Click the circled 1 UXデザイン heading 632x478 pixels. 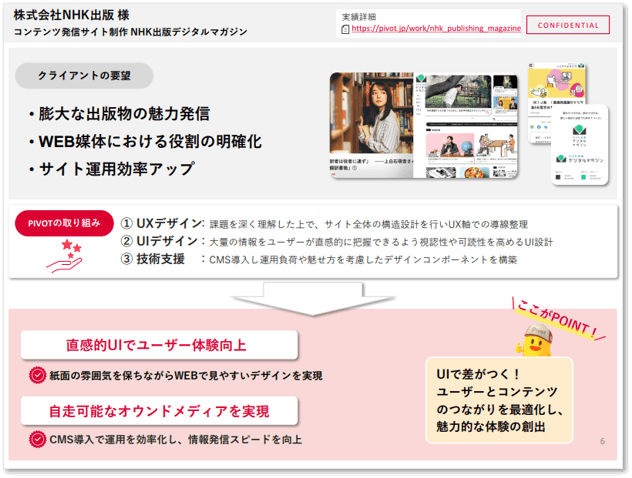click(162, 223)
